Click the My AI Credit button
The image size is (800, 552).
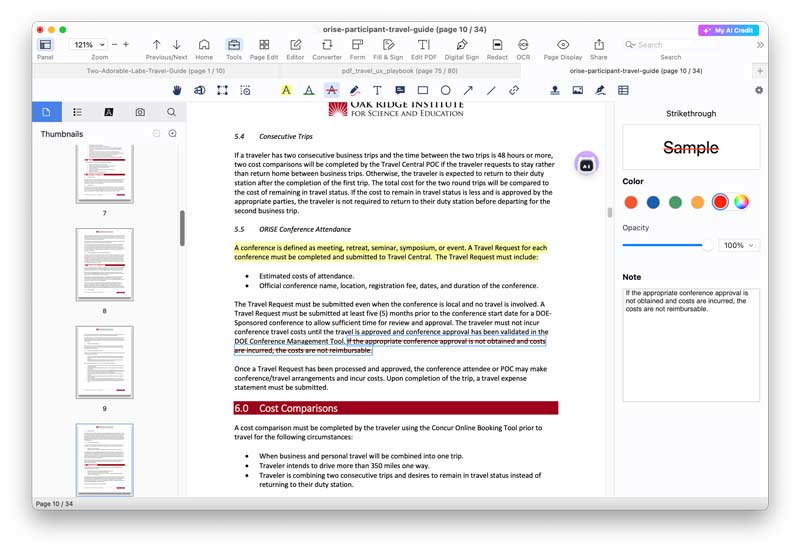pyautogui.click(x=728, y=30)
